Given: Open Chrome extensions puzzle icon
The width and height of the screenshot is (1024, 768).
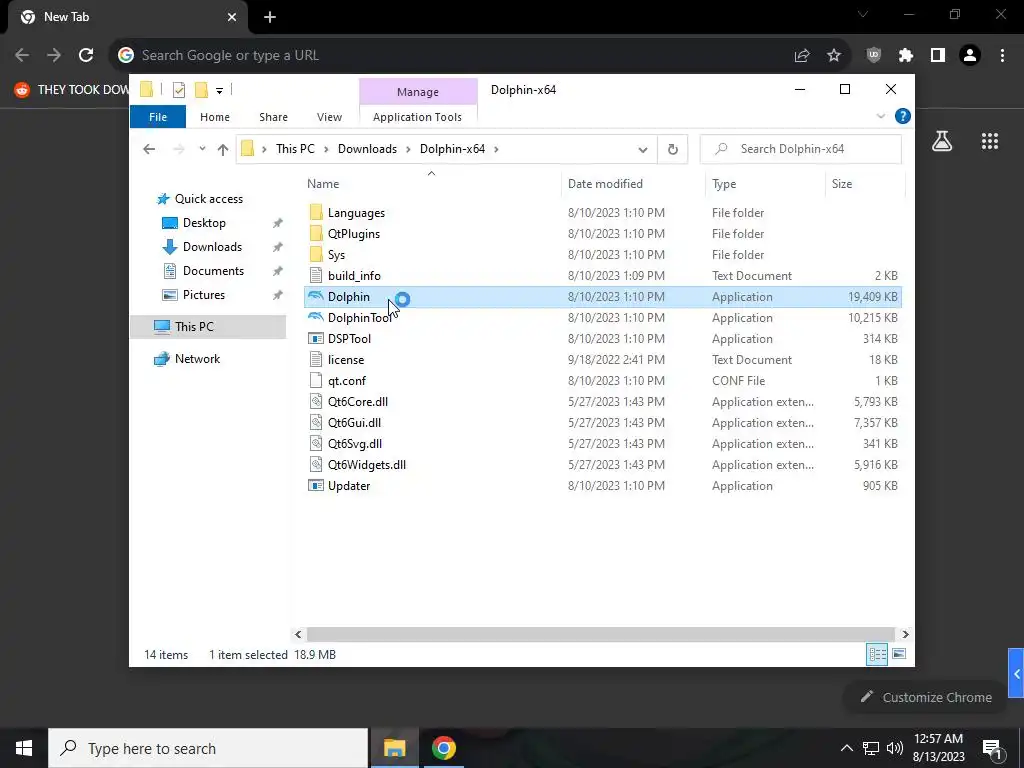Looking at the screenshot, I should 906,56.
